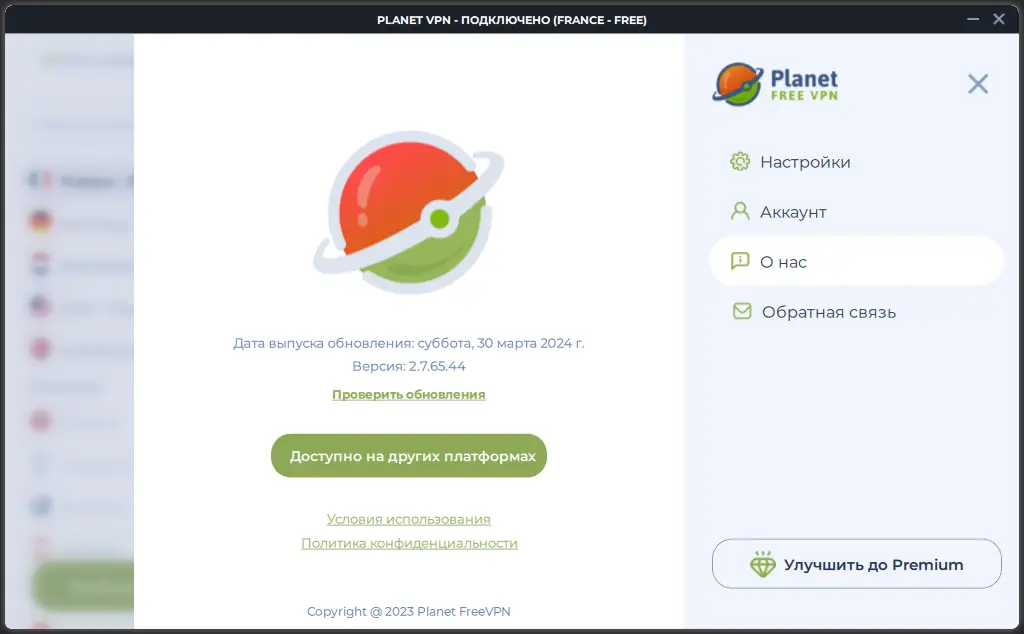Close the Planet VPN window
The height and width of the screenshot is (634, 1024).
pyautogui.click(x=999, y=19)
